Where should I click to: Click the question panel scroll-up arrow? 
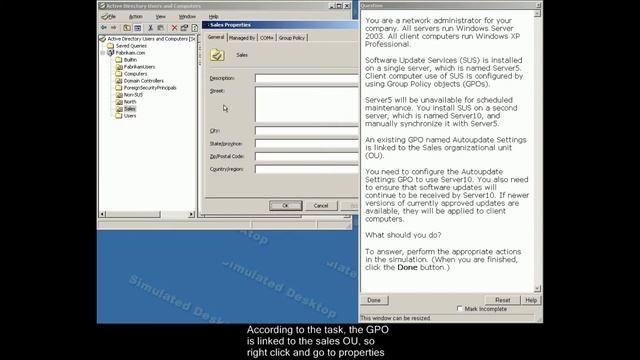pos(537,13)
